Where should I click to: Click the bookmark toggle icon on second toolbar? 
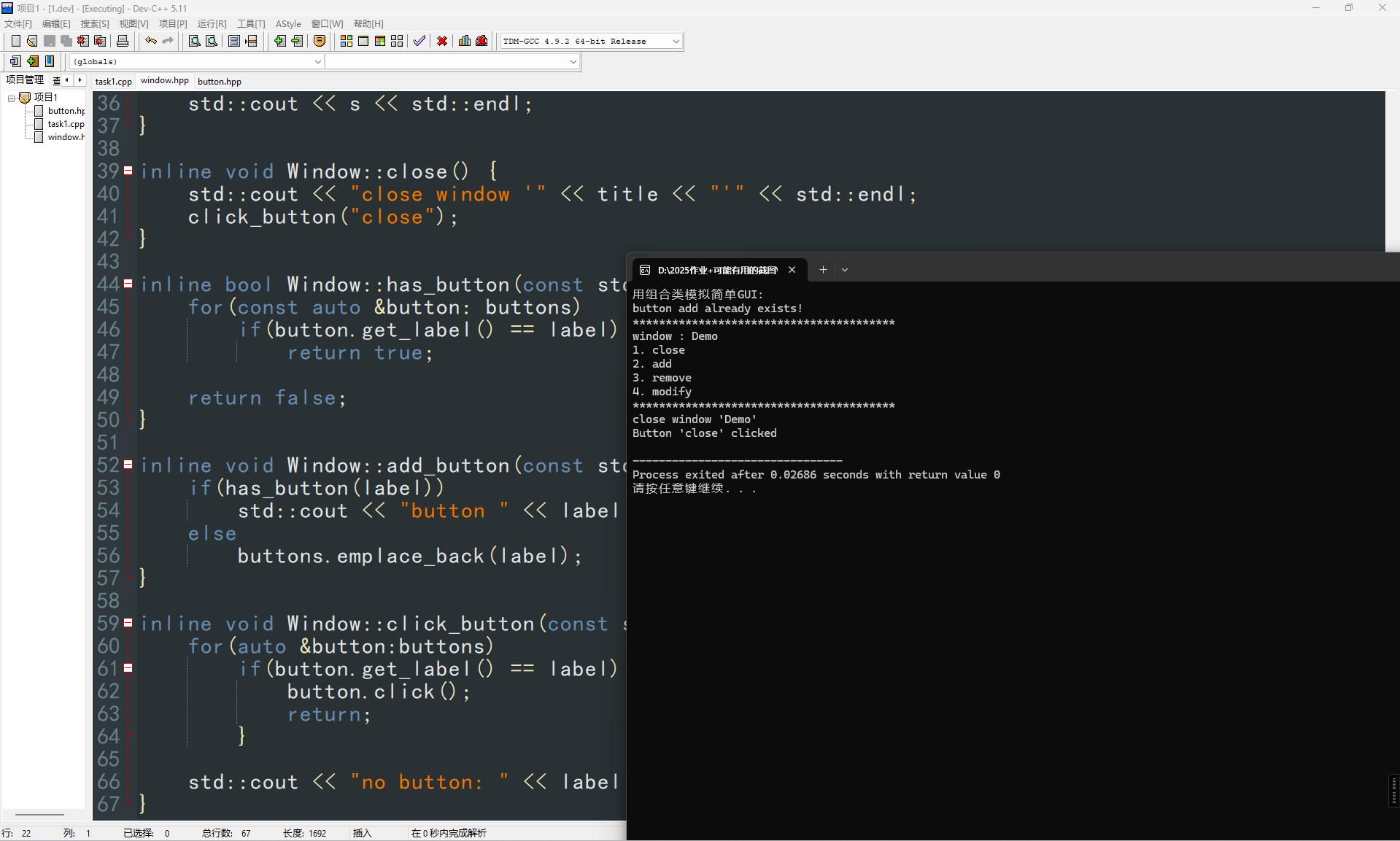point(50,61)
